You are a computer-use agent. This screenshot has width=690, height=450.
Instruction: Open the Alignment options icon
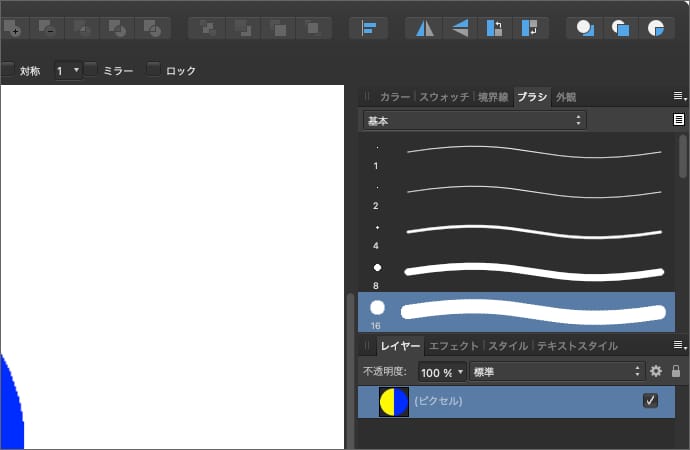(x=368, y=28)
